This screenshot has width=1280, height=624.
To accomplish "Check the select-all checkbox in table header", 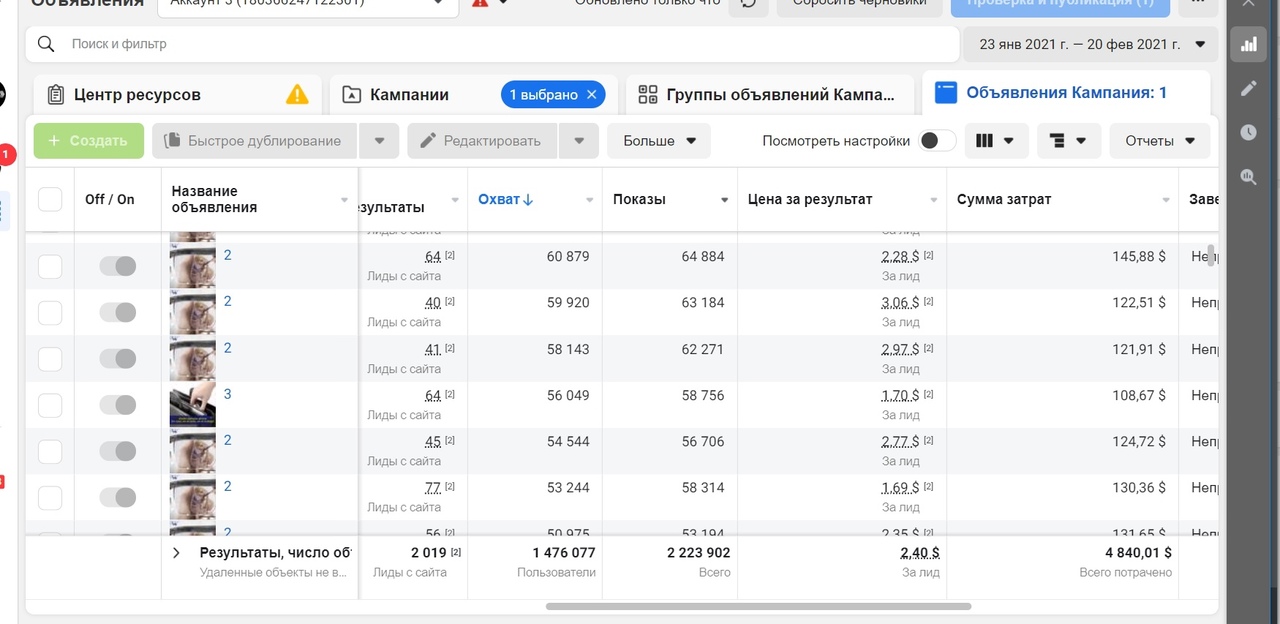I will tap(50, 199).
